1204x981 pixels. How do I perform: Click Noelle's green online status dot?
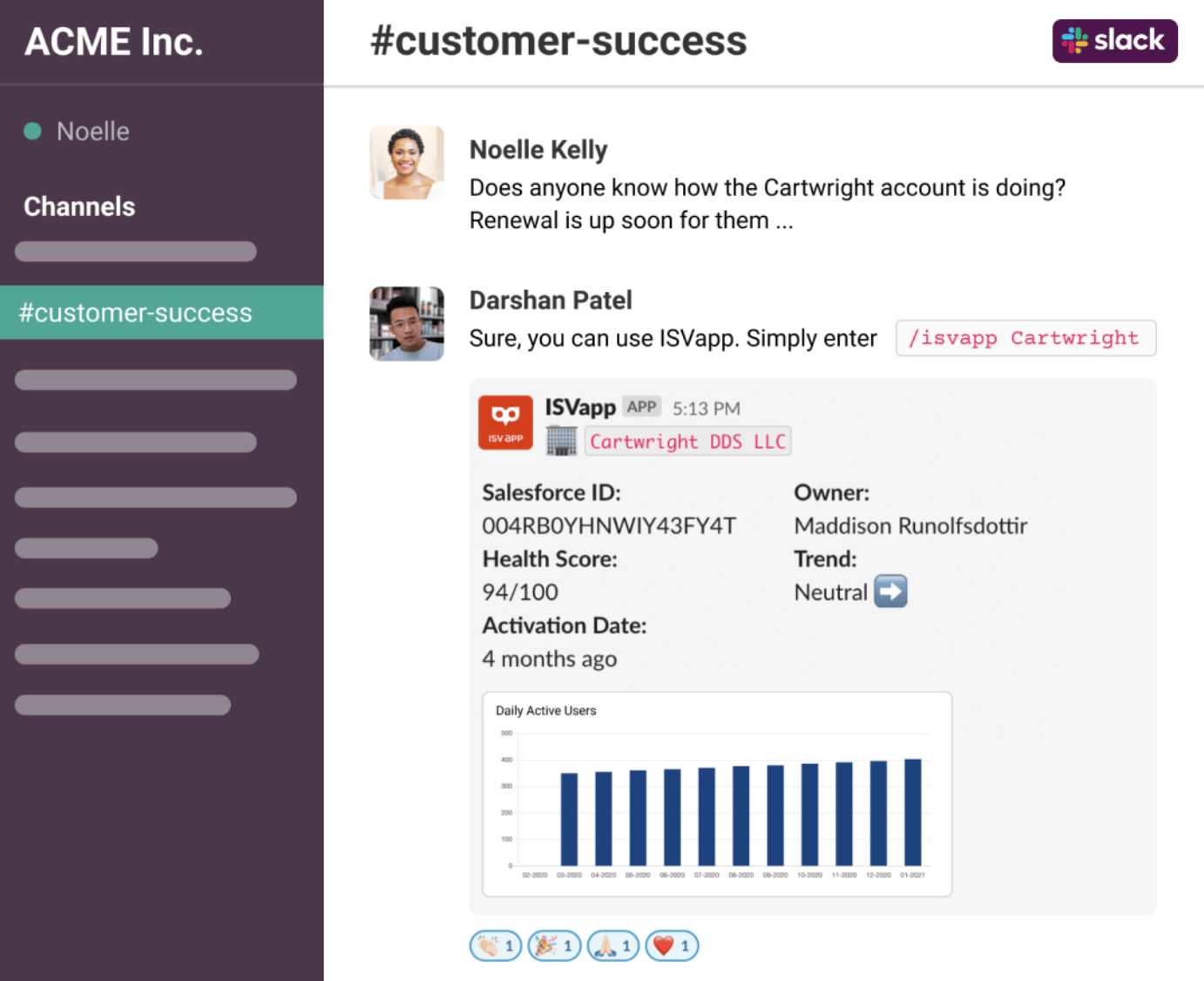coord(33,132)
